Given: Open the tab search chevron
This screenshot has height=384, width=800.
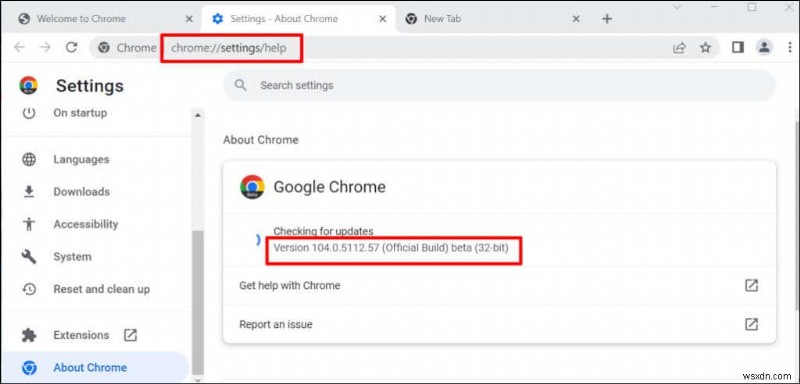Looking at the screenshot, I should coord(677,7).
